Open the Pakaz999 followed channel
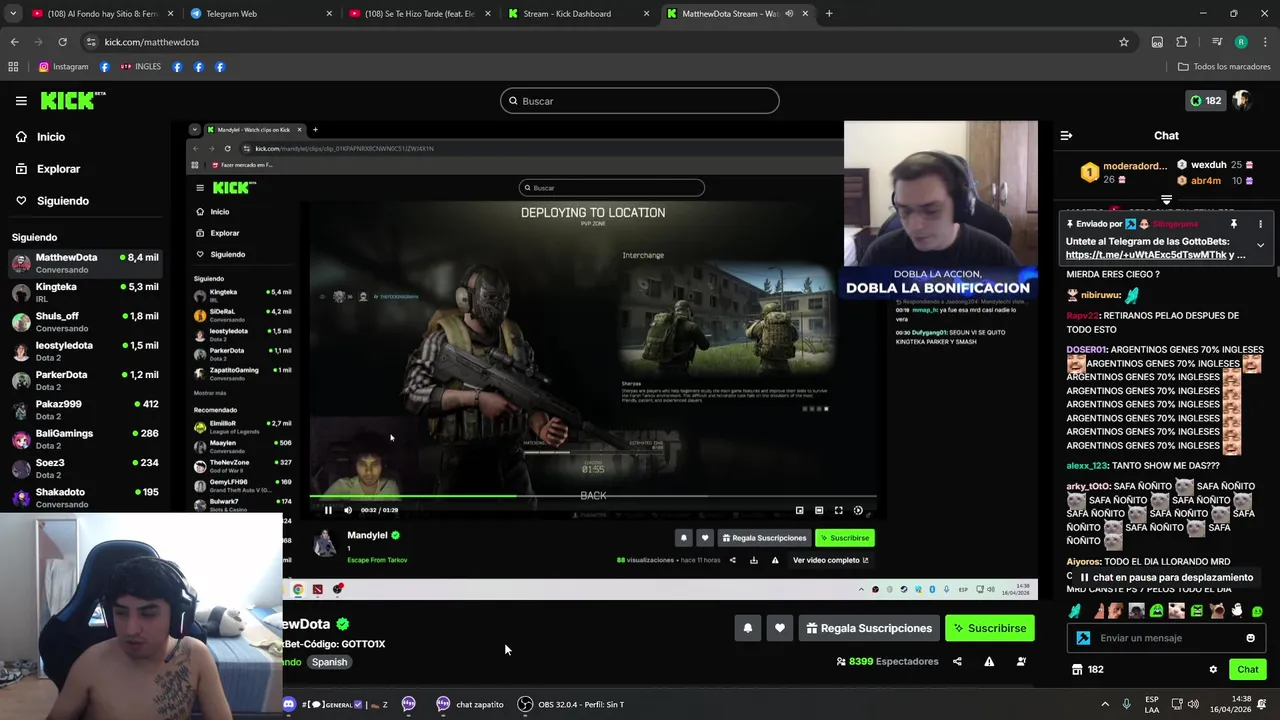 (x=85, y=409)
